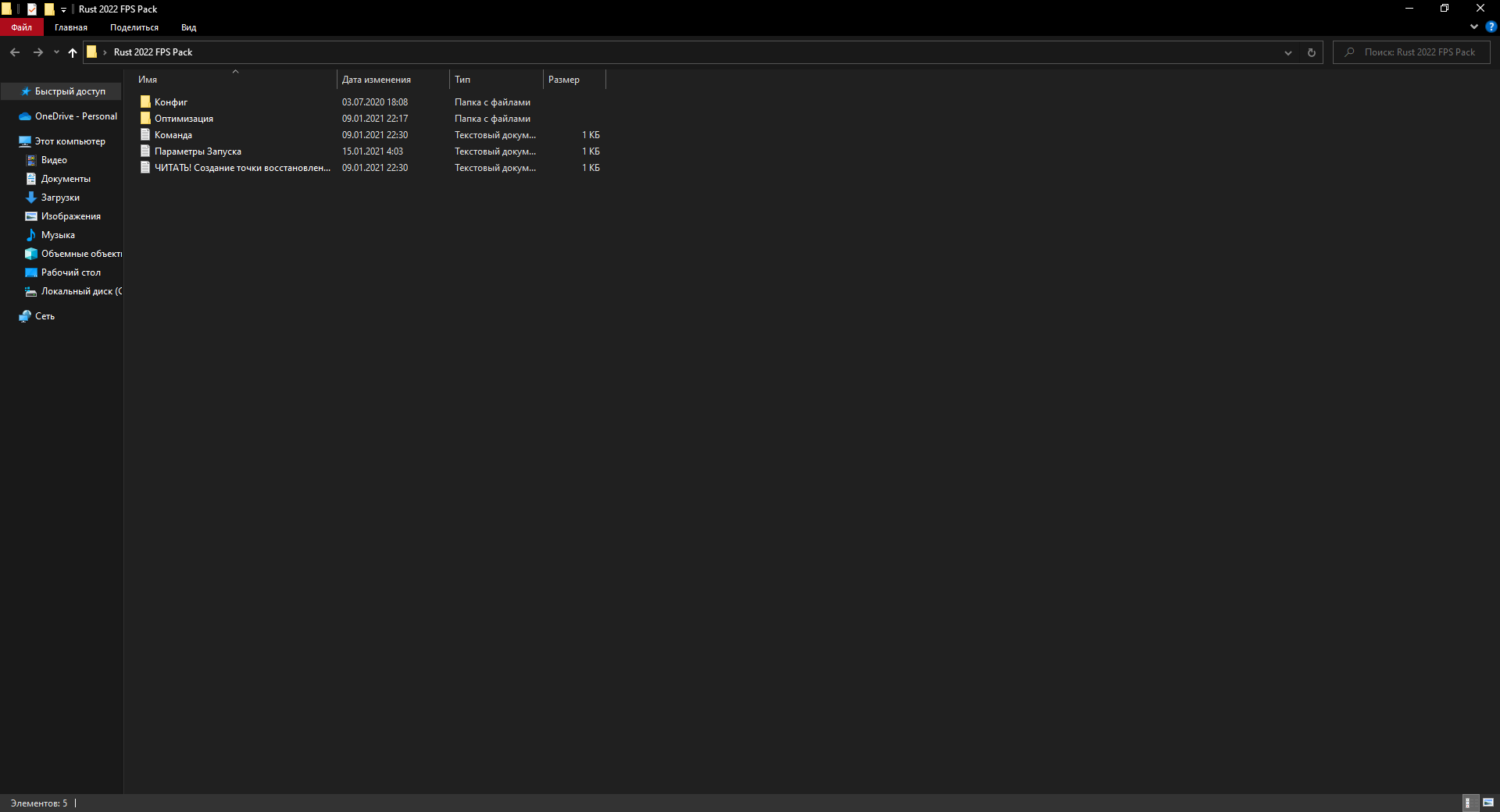The image size is (1500, 812).
Task: Click the Properties quick access toolbar icon
Action: pyautogui.click(x=32, y=9)
